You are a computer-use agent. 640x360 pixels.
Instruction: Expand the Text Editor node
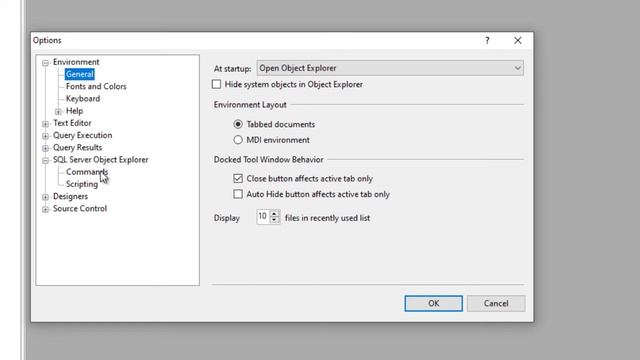tap(45, 124)
